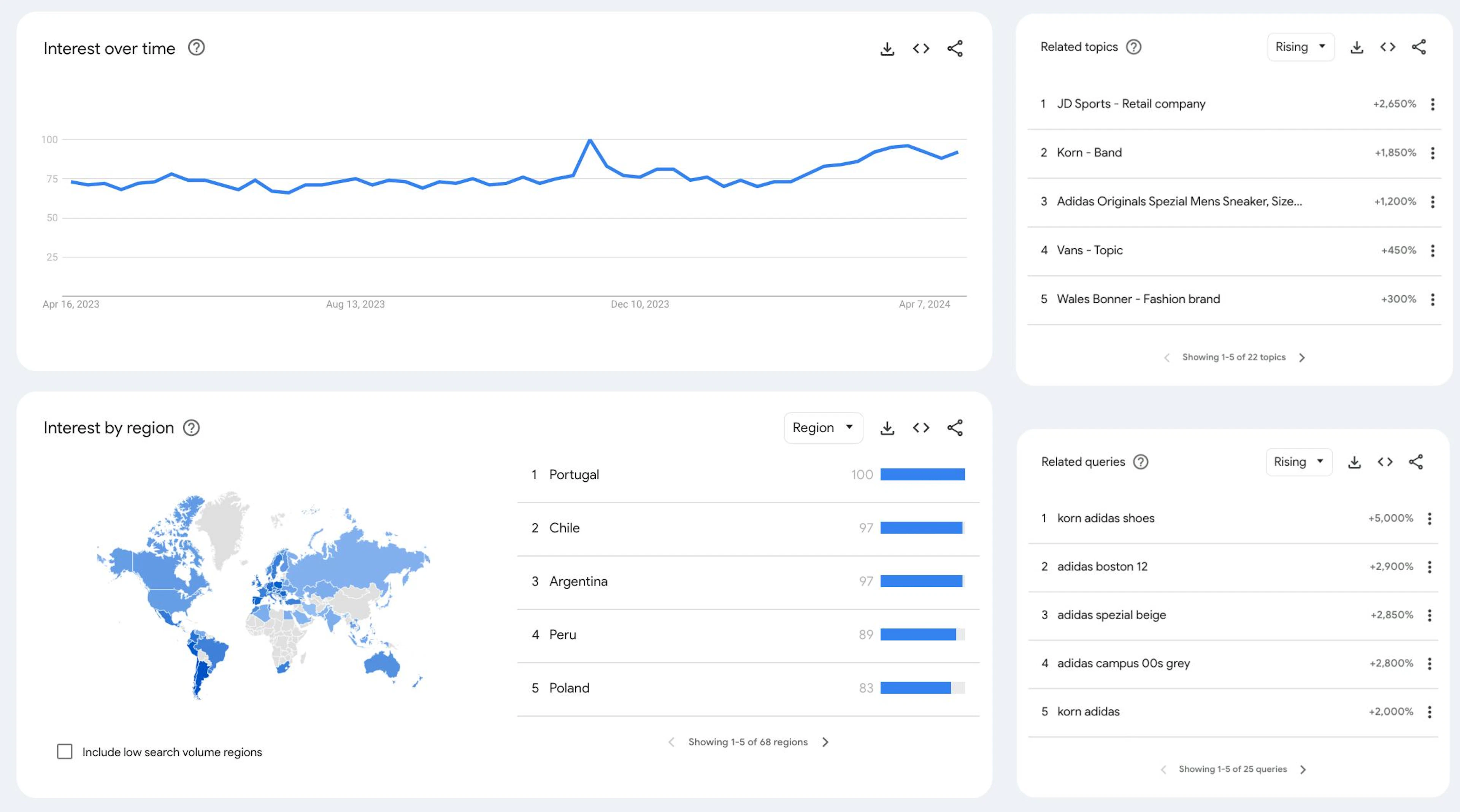This screenshot has height=812, width=1460.
Task: Open embed code for Interest over time
Action: [921, 49]
